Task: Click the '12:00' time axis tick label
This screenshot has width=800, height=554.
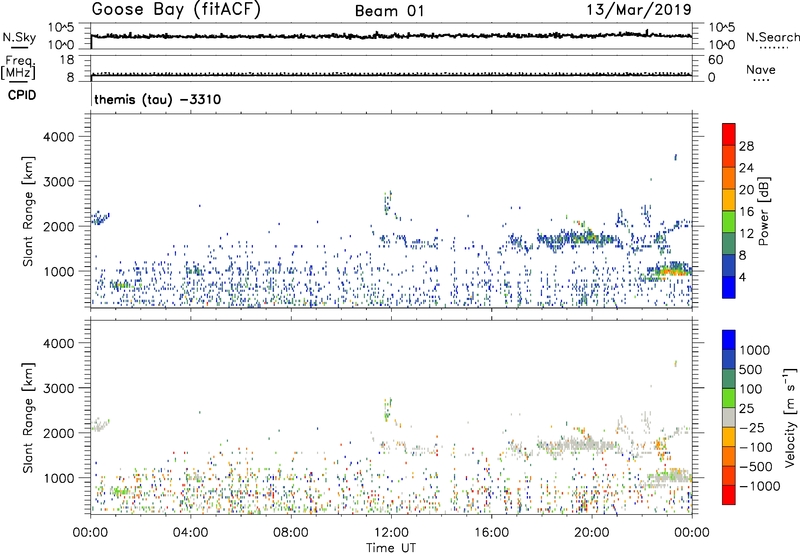Action: point(391,533)
